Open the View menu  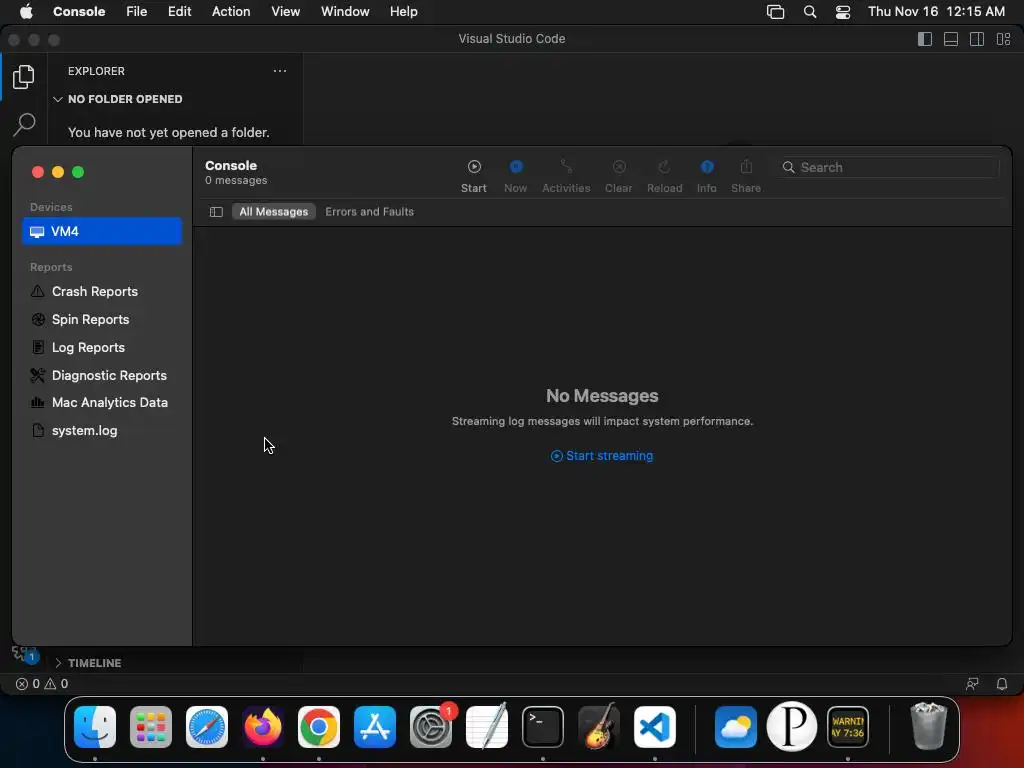(285, 12)
